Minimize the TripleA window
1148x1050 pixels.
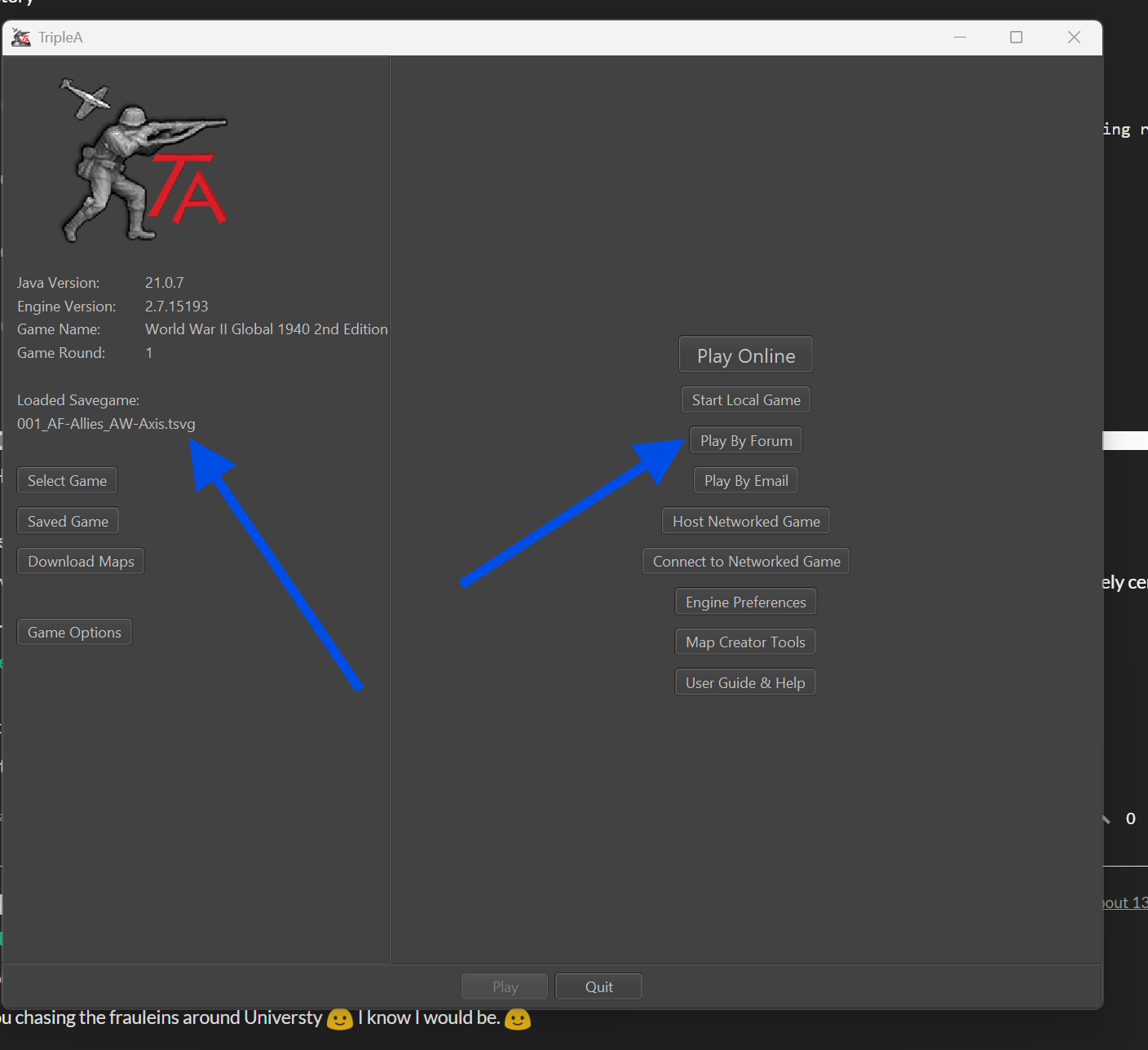click(960, 37)
